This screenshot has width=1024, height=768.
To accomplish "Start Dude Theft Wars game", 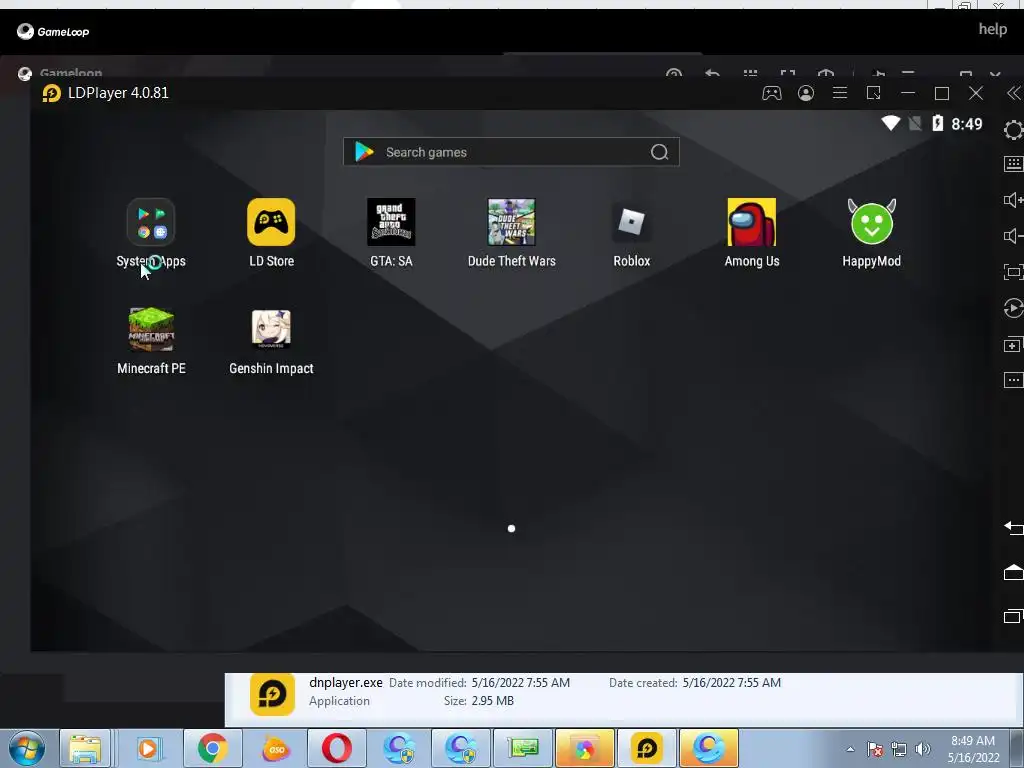I will pyautogui.click(x=511, y=222).
